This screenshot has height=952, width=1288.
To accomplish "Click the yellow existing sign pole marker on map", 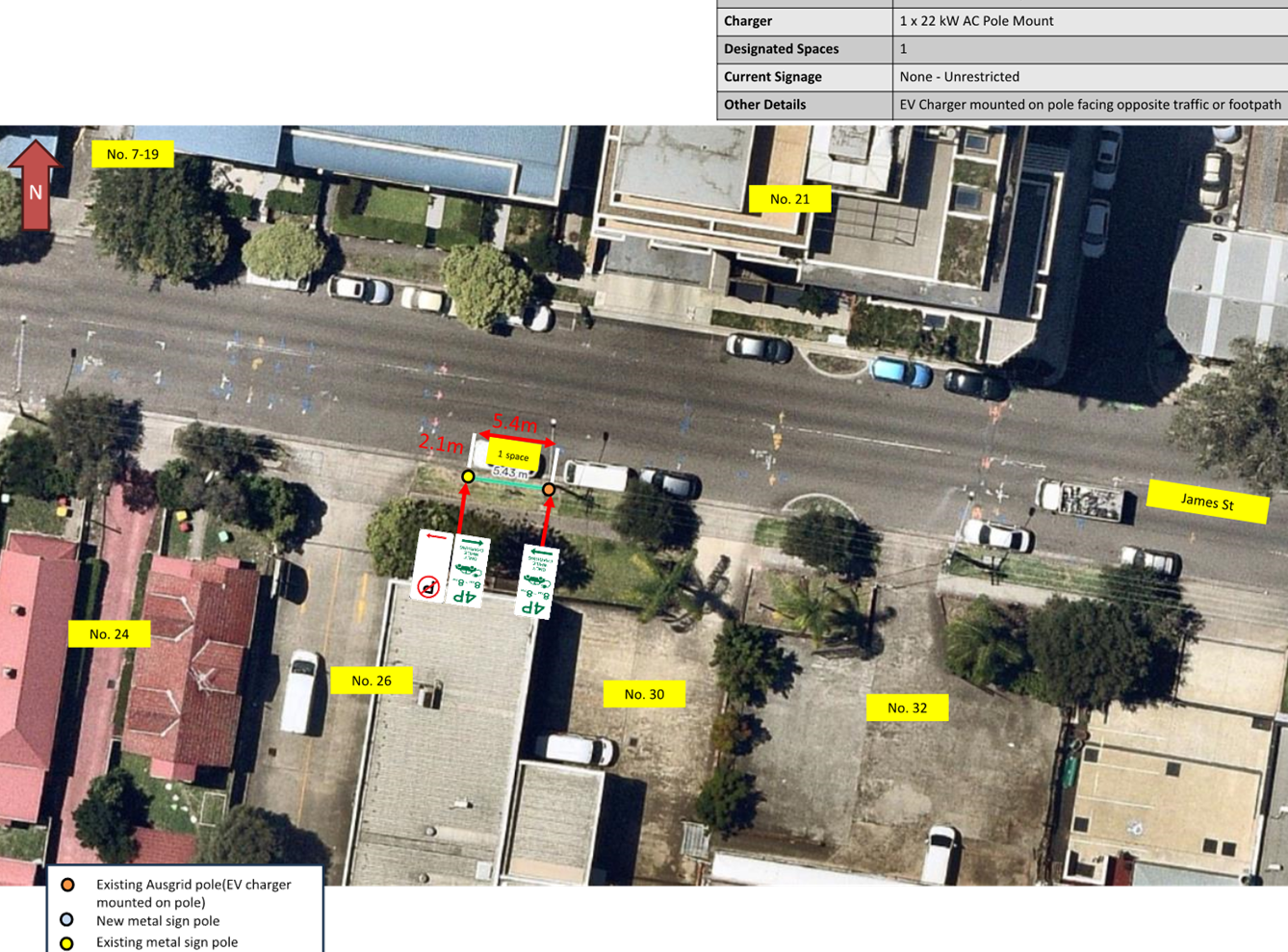I will point(468,476).
